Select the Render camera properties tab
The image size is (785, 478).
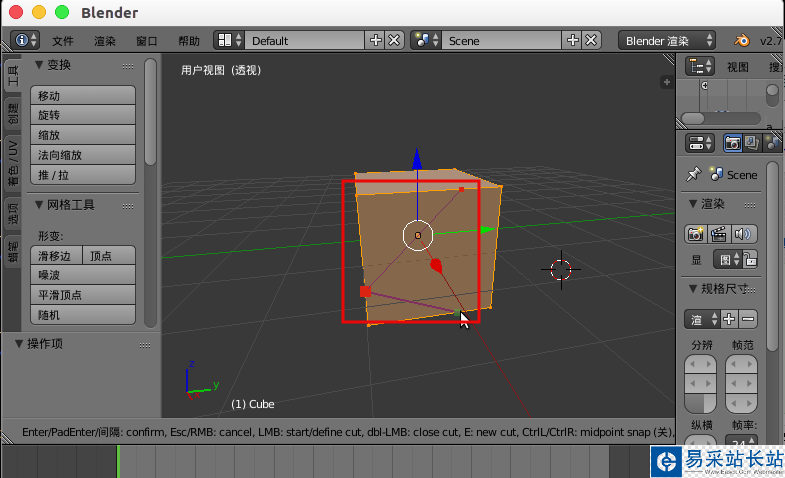732,143
